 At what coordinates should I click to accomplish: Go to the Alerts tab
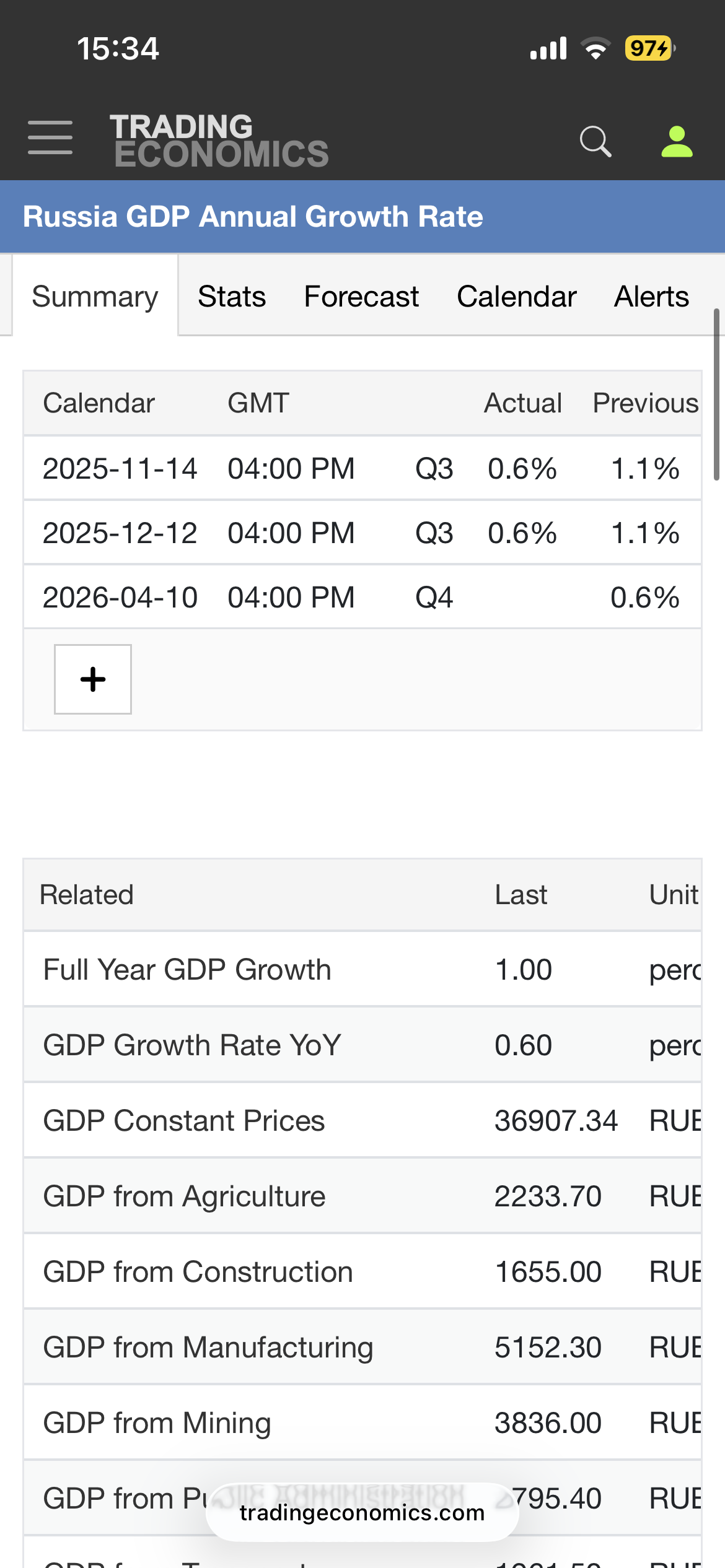point(651,297)
